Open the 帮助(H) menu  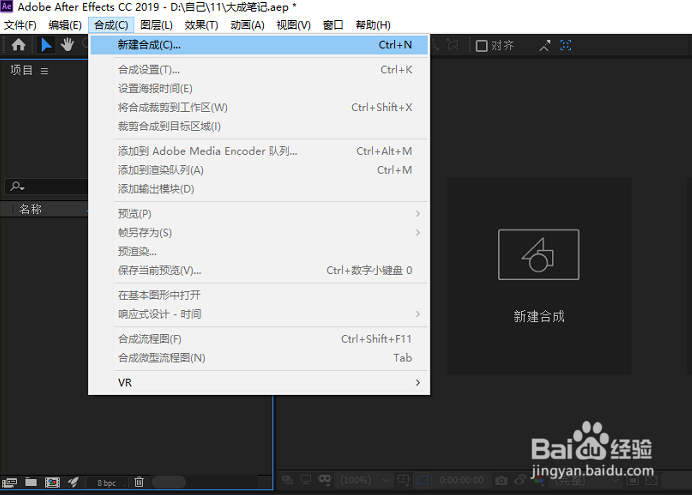(373, 25)
